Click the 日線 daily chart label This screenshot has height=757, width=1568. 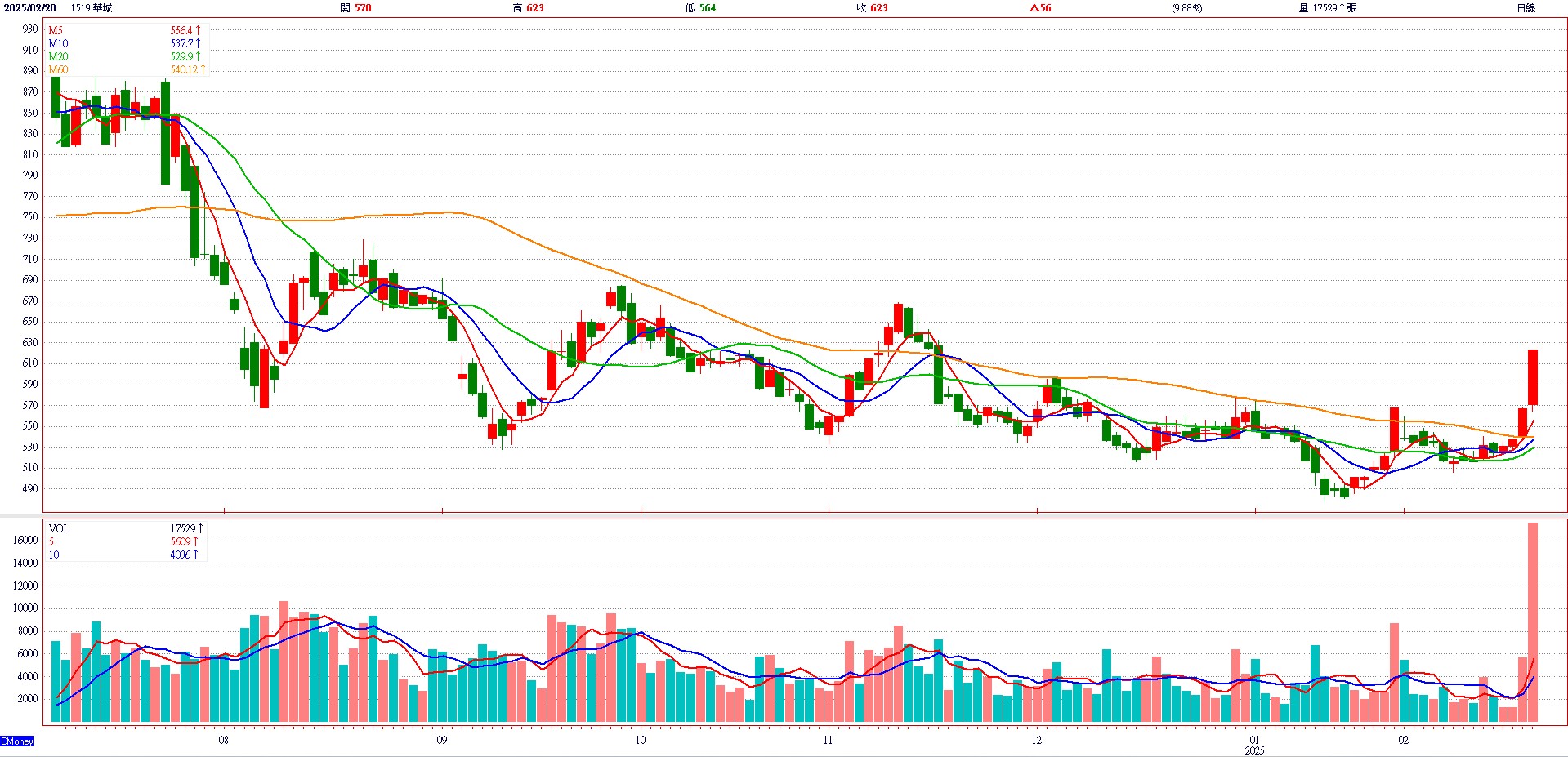(x=1526, y=8)
